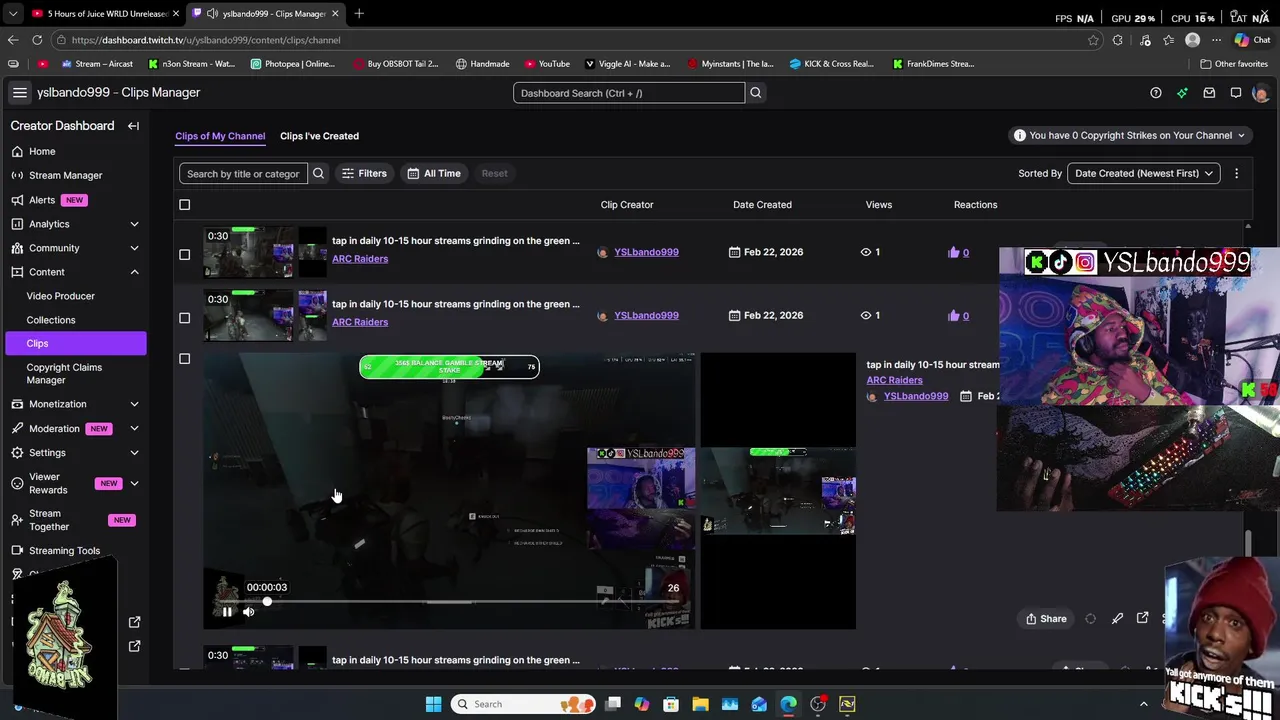This screenshot has width=1280, height=720.
Task: Refresh the browser page
Action: tap(37, 40)
